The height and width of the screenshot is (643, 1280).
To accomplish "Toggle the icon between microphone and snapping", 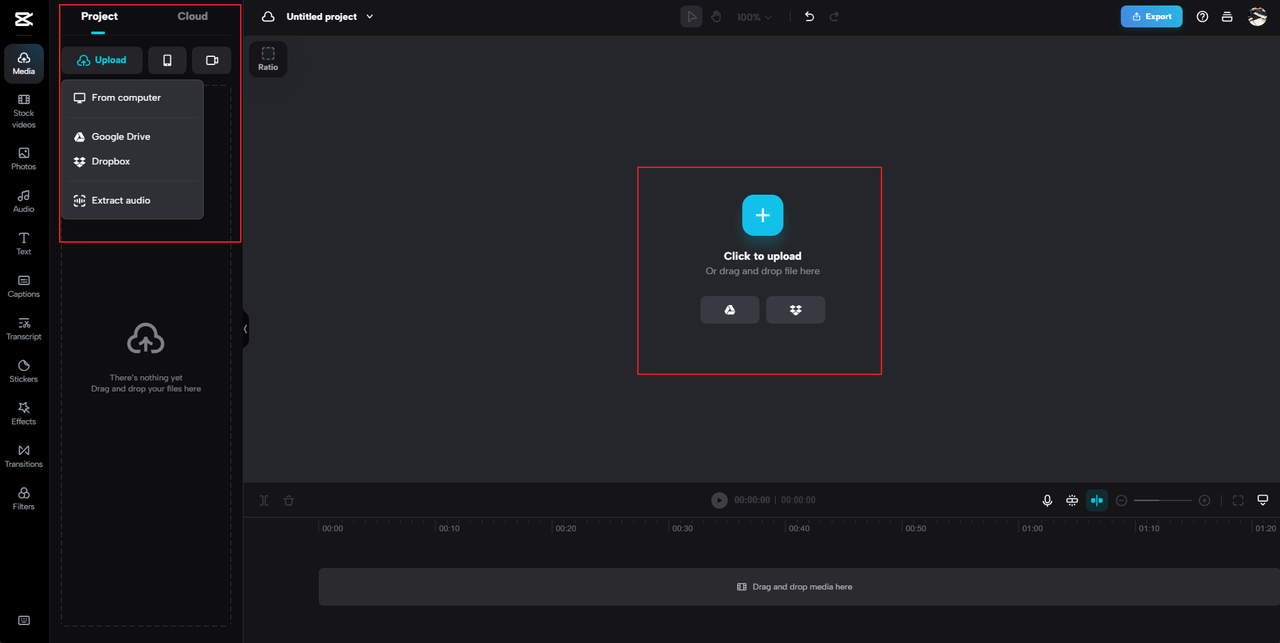I will 1072,500.
